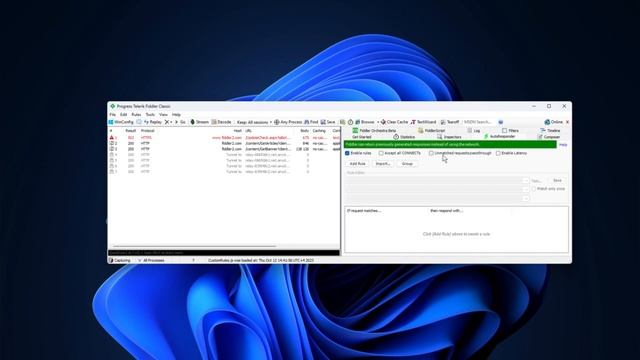Screen dimensions: 640x360
Task: Toggle Decode in the toolbar
Action: pyautogui.click(x=221, y=122)
